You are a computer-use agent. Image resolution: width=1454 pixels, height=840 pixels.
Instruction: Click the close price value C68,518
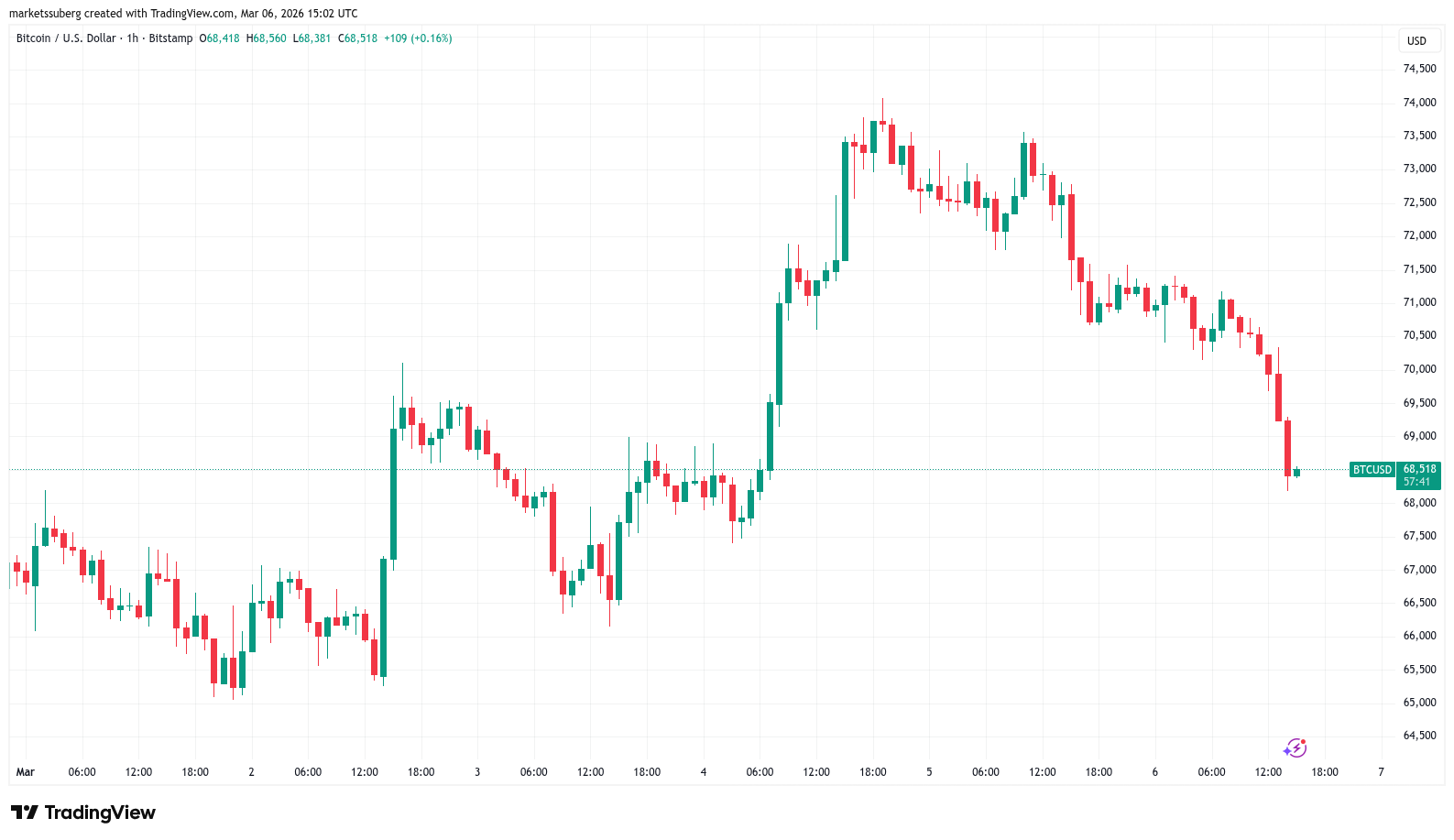click(x=358, y=38)
